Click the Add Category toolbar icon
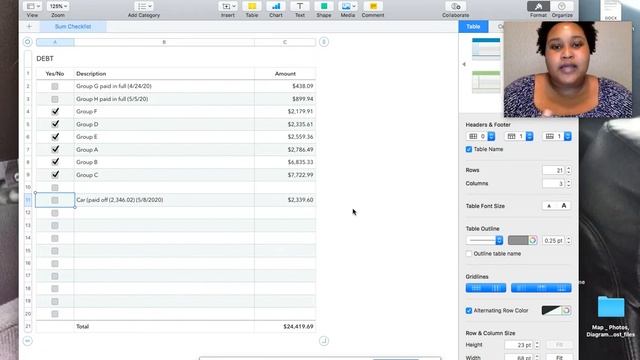This screenshot has width=640, height=360. point(144,6)
